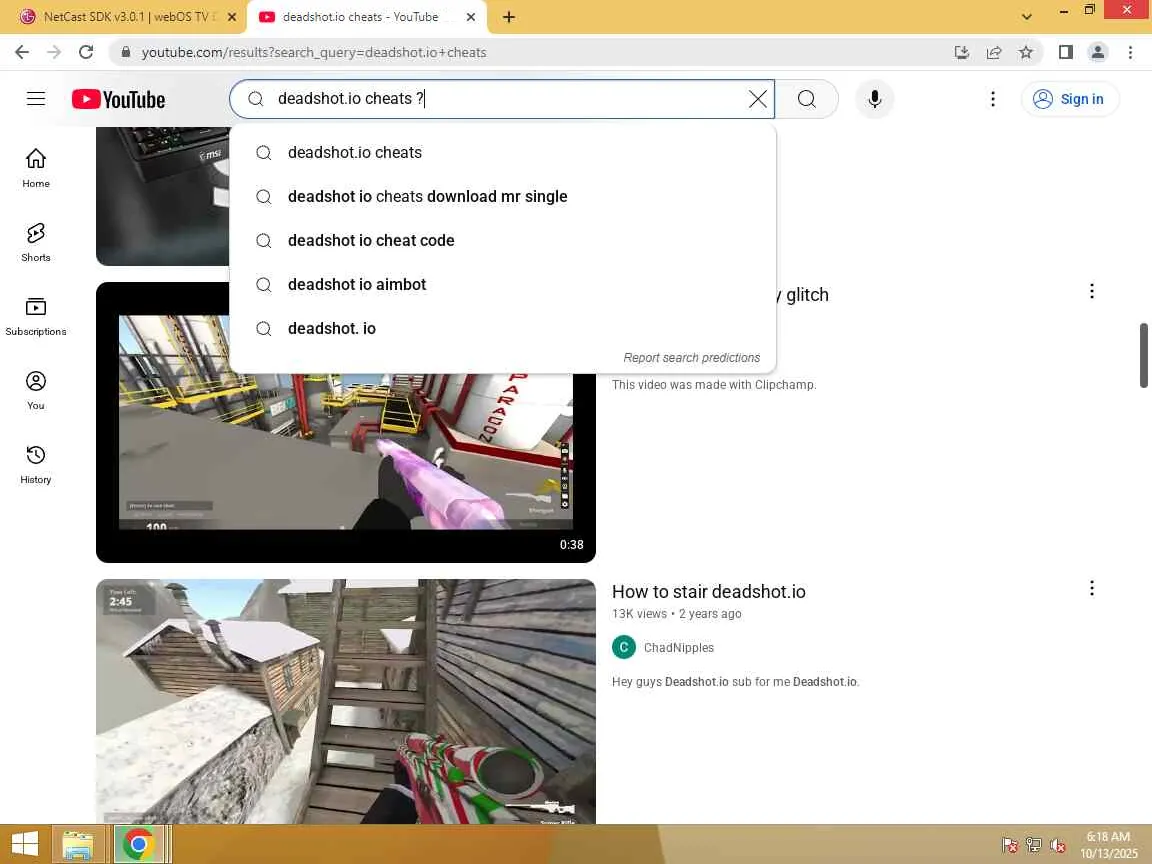Open the You section in the sidebar
This screenshot has width=1152, height=864.
(x=36, y=391)
